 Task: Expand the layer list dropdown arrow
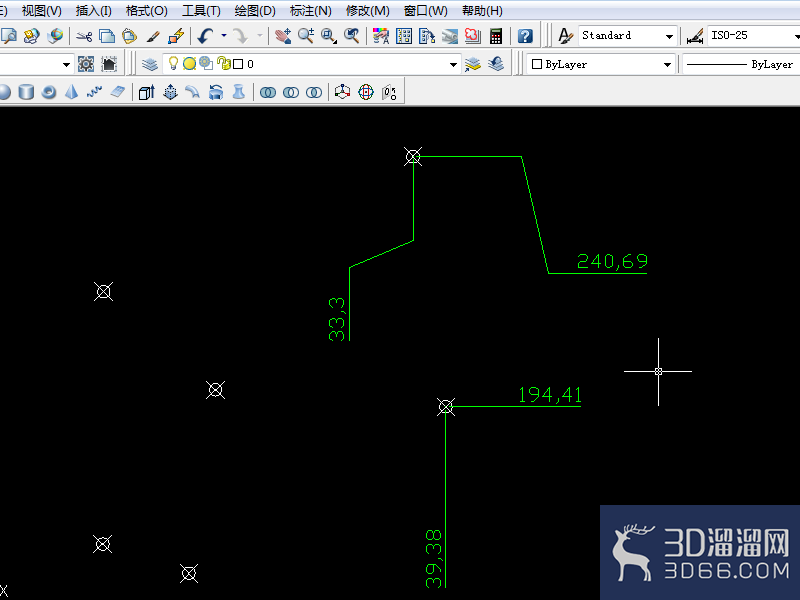coord(453,64)
